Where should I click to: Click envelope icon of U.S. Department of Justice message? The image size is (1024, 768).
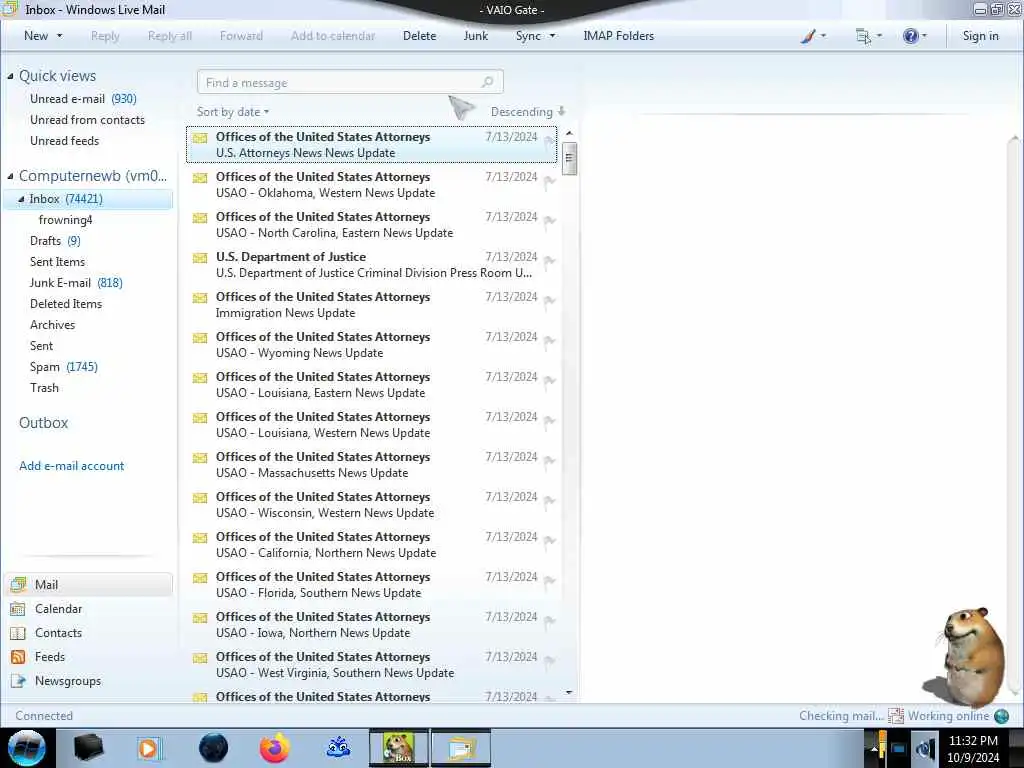point(200,258)
